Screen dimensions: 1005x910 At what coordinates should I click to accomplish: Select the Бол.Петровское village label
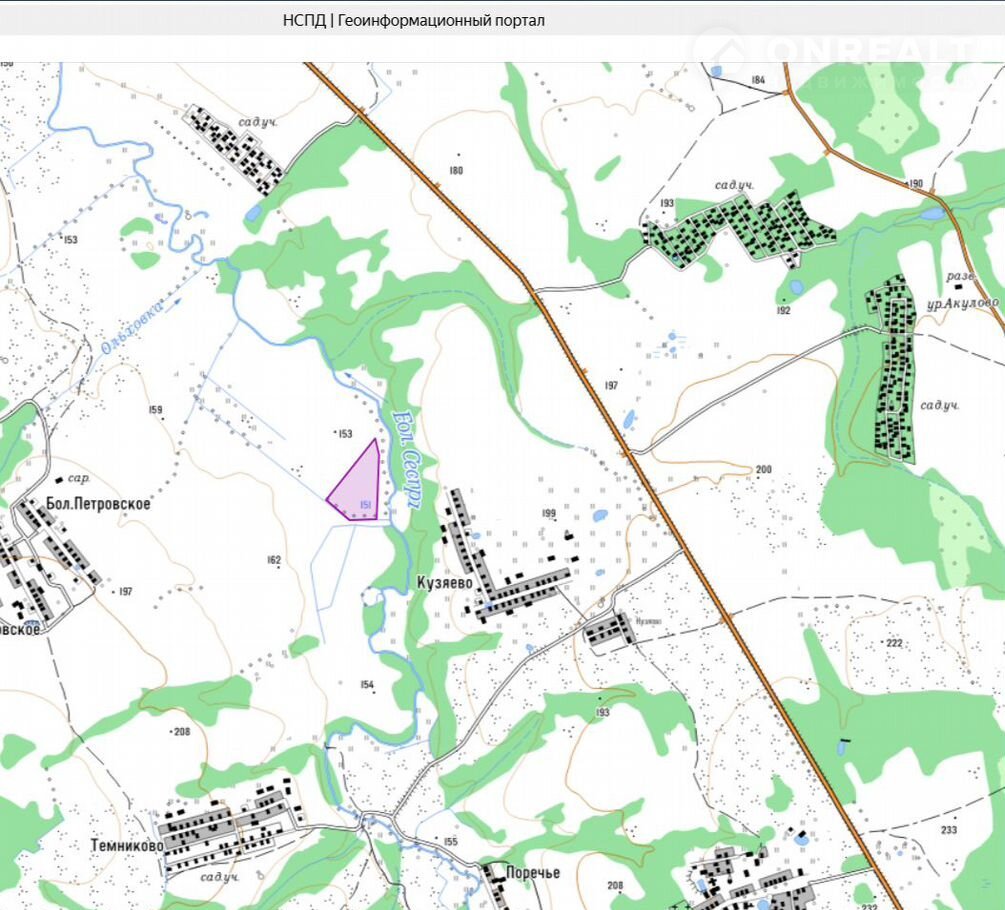(98, 503)
